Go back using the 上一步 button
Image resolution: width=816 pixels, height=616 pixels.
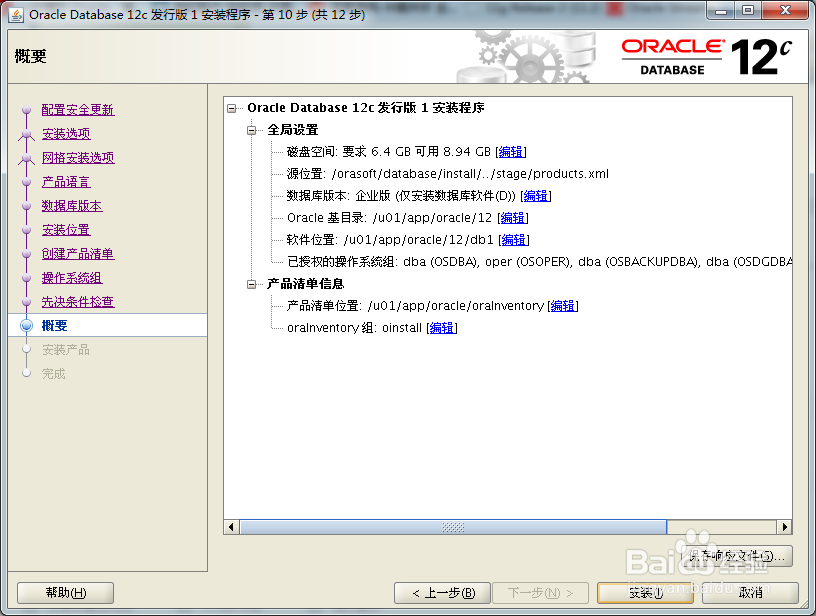tap(443, 593)
